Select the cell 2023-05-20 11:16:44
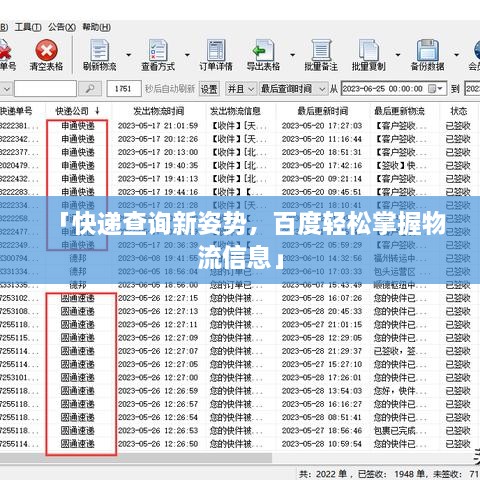The height and width of the screenshot is (480, 480). [x=322, y=139]
